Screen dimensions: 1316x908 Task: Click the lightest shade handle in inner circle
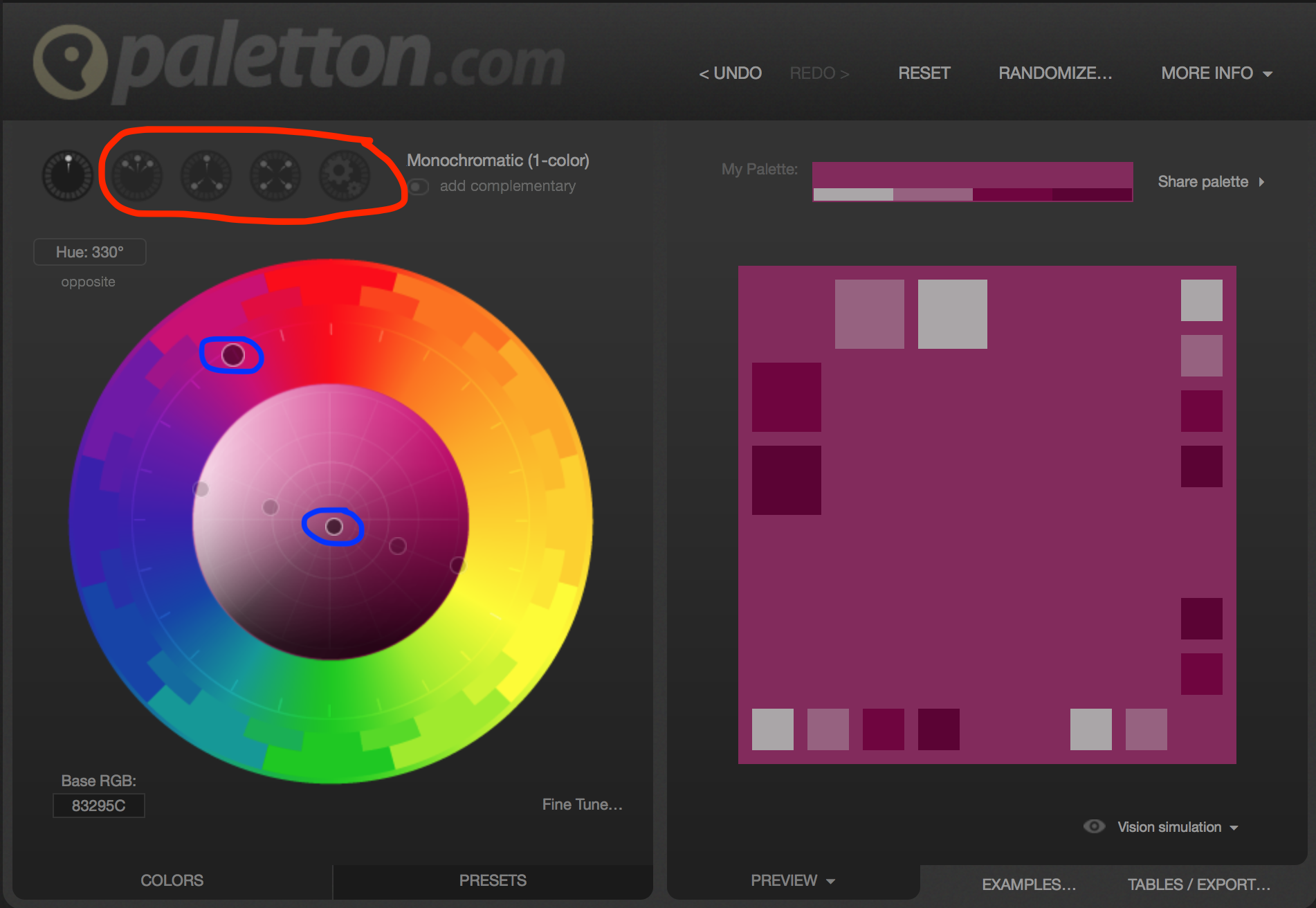click(201, 489)
